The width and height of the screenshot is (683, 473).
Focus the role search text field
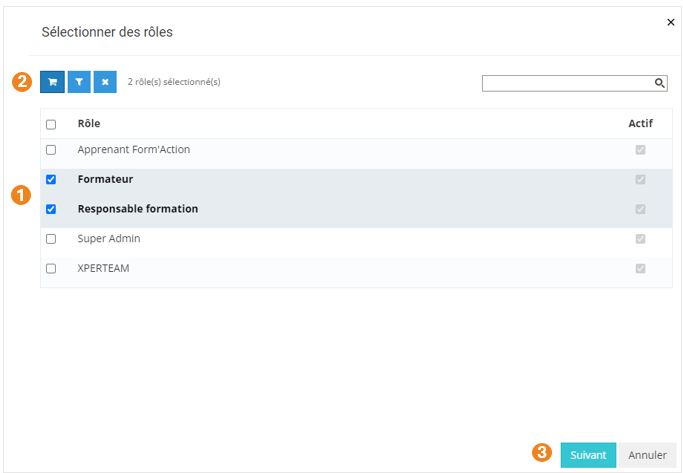(567, 83)
